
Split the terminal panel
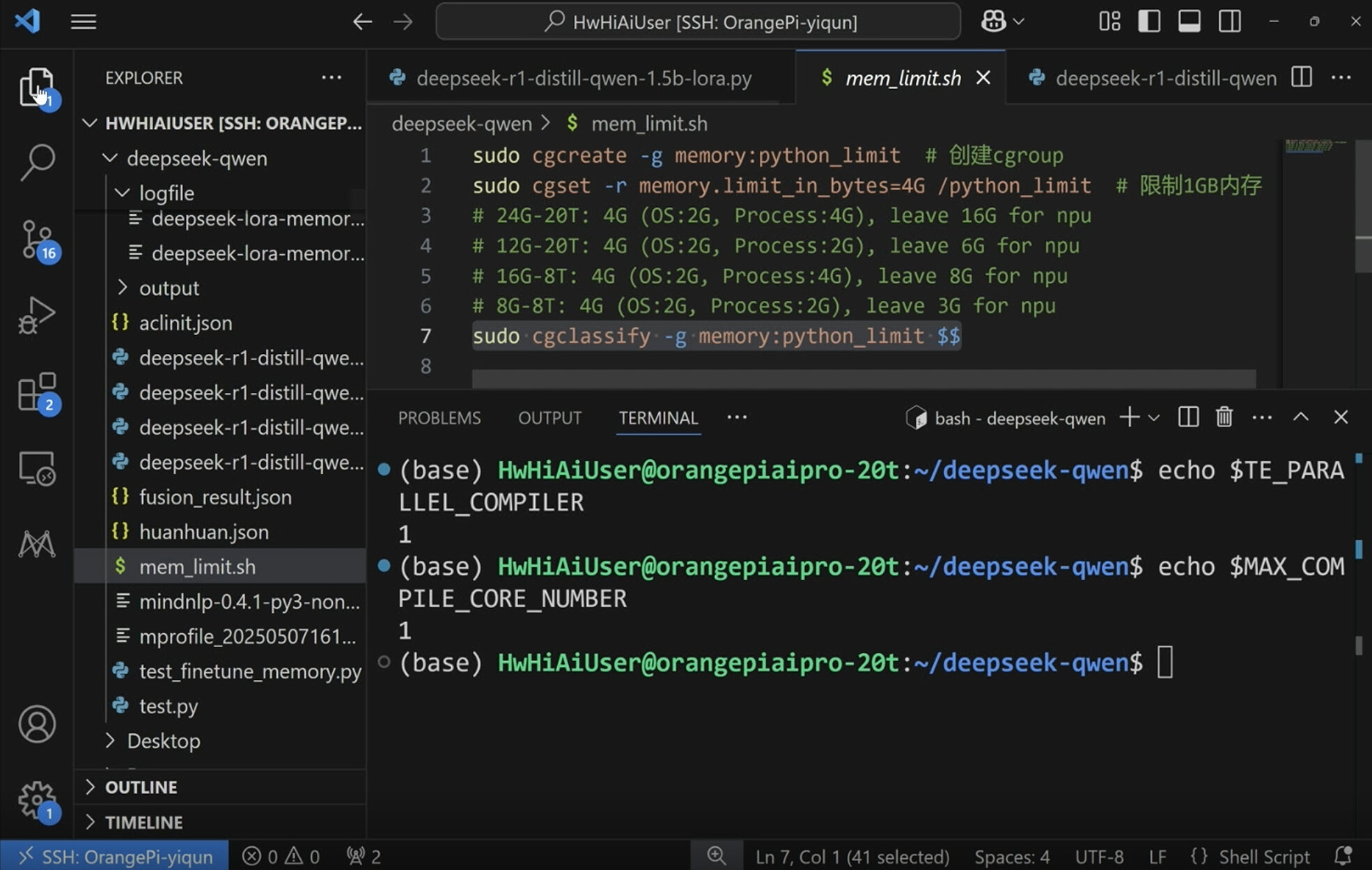pyautogui.click(x=1188, y=418)
